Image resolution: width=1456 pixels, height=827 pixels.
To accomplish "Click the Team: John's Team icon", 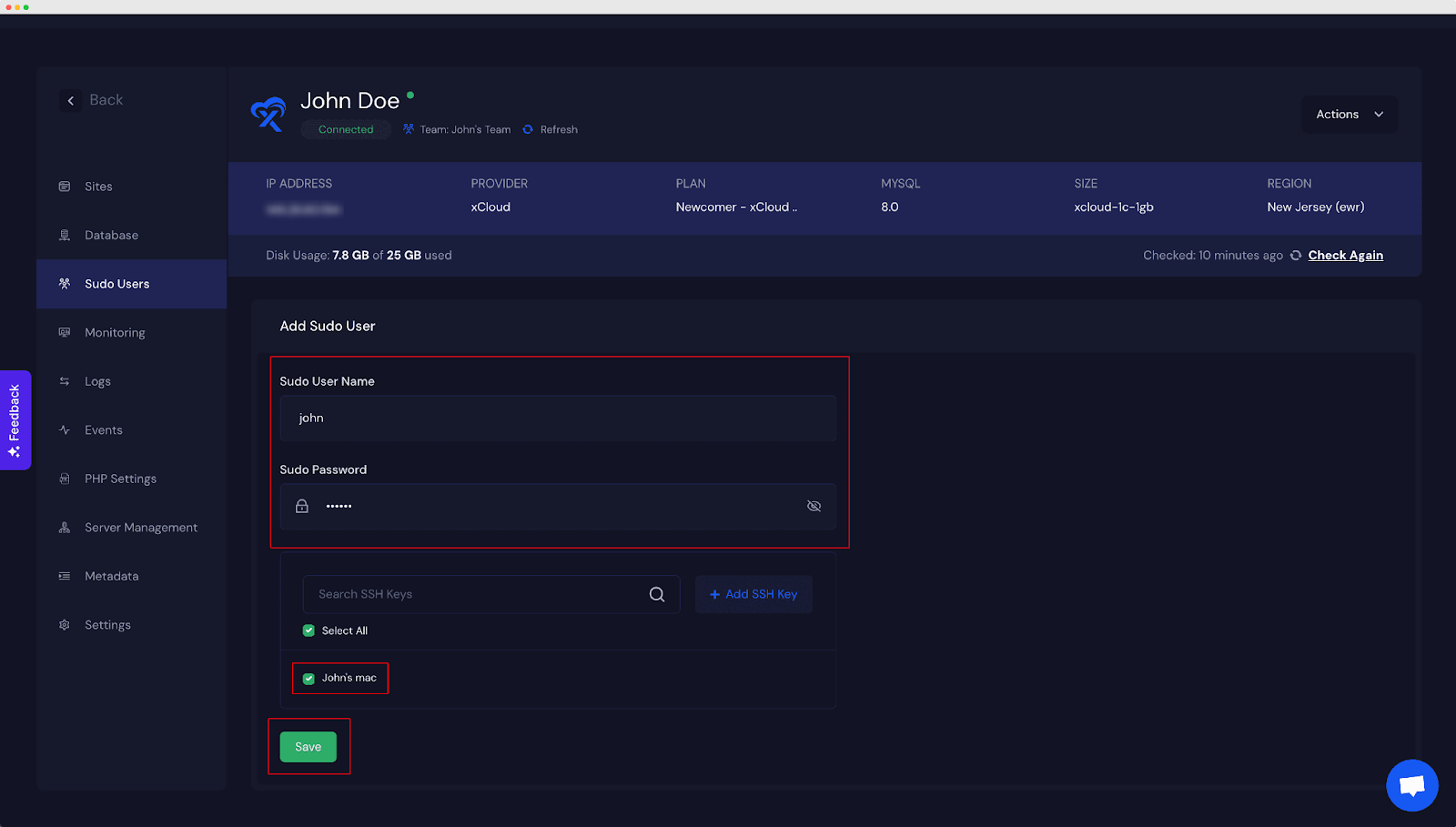I will click(x=409, y=130).
